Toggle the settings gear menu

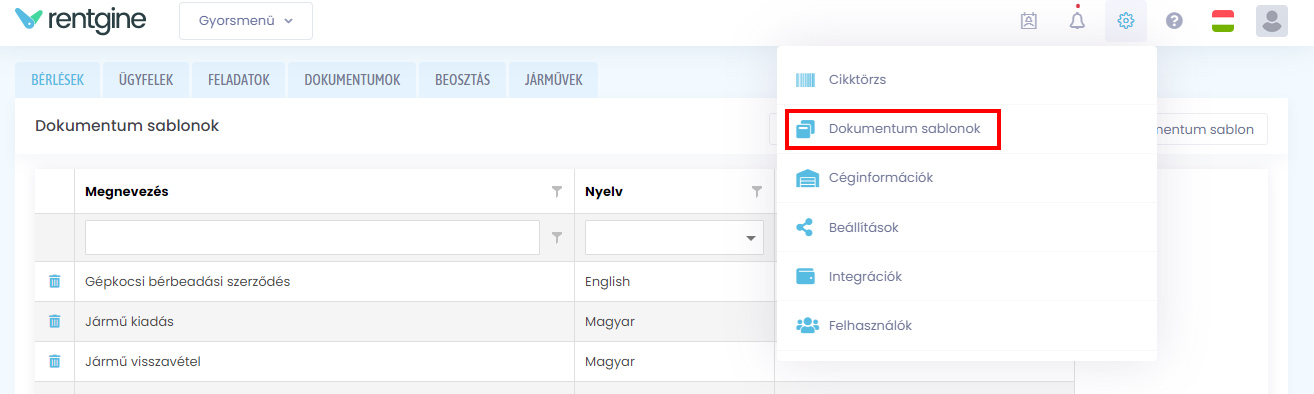coord(1126,21)
